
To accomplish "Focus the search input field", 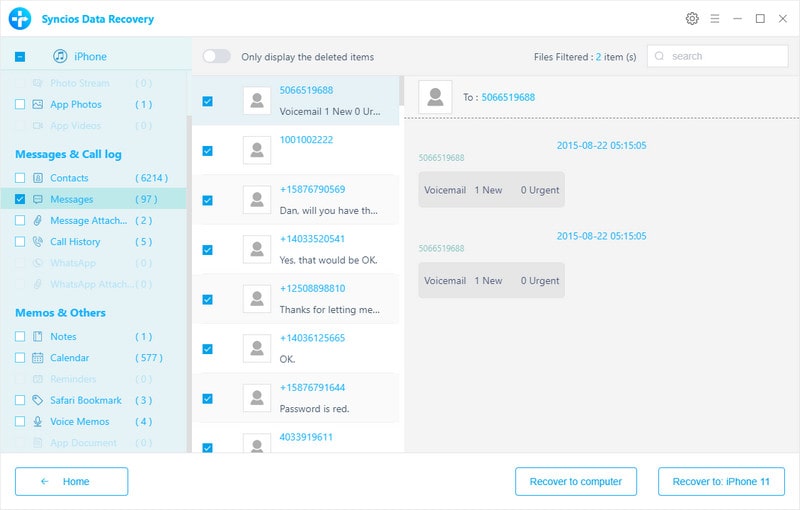I will (x=718, y=56).
